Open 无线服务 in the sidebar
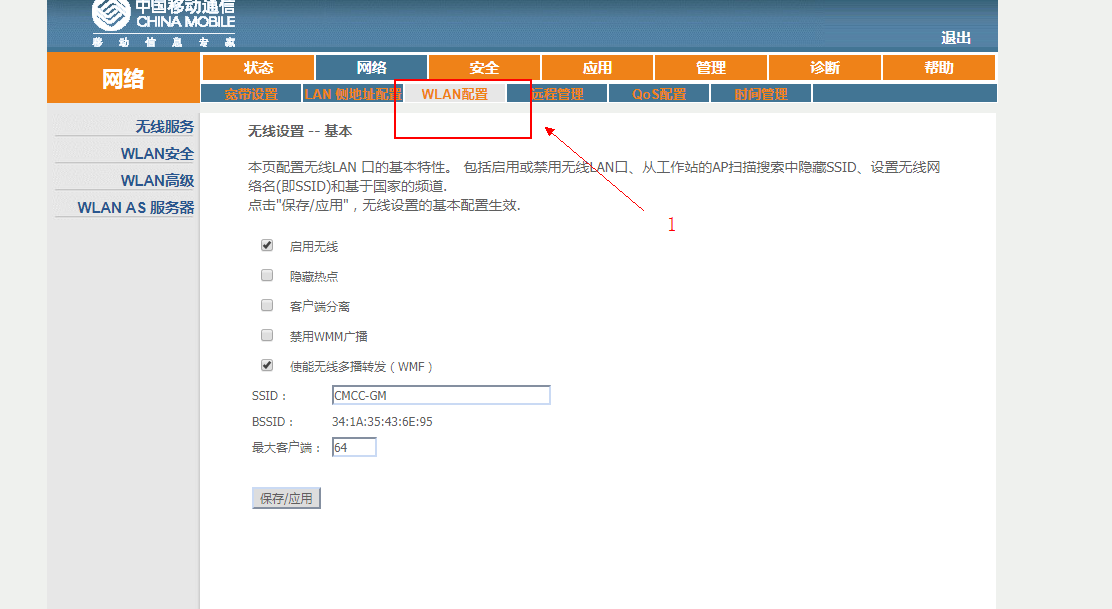 (165, 126)
